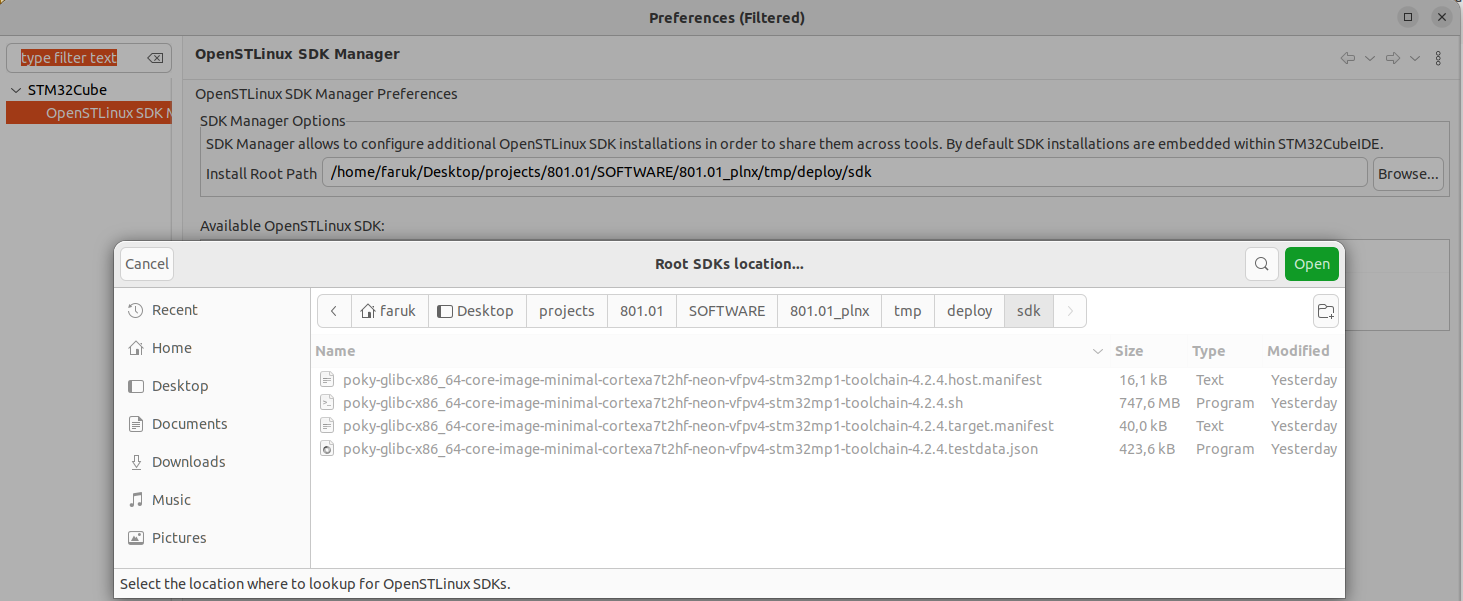Click the forward navigation arrow in Preferences

(1392, 58)
